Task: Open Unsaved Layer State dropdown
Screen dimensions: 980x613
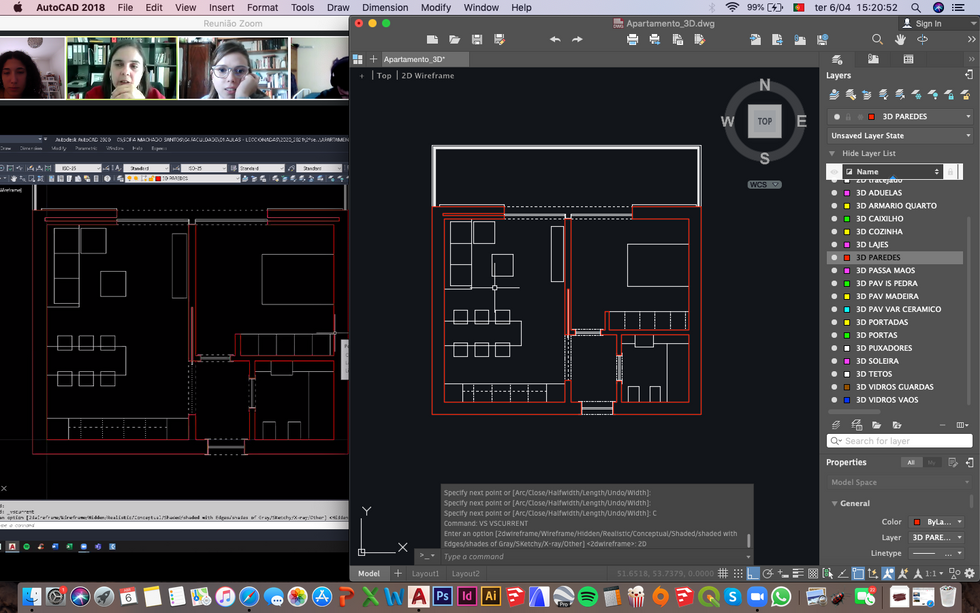Action: point(900,136)
